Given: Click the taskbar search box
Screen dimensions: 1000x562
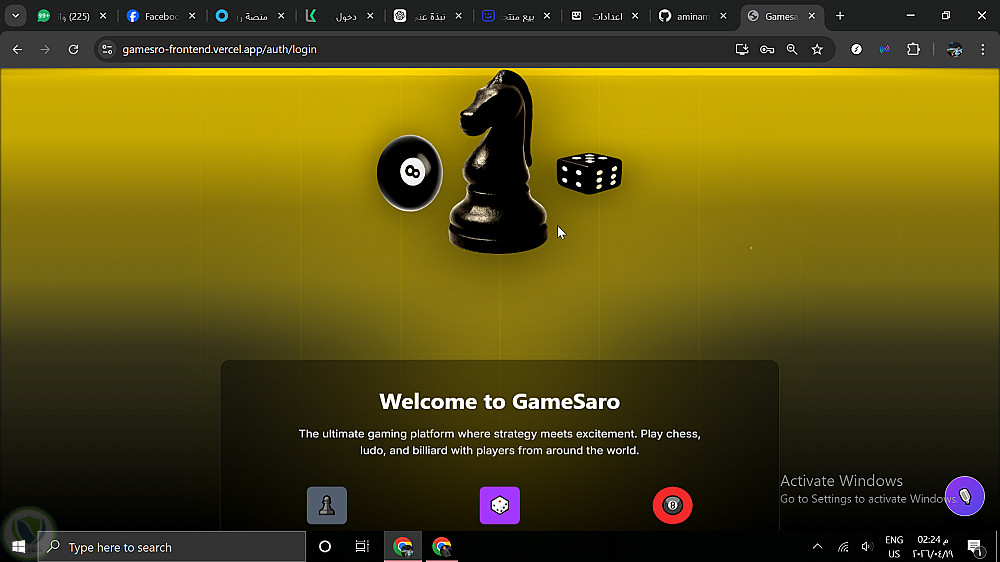Looking at the screenshot, I should (172, 547).
